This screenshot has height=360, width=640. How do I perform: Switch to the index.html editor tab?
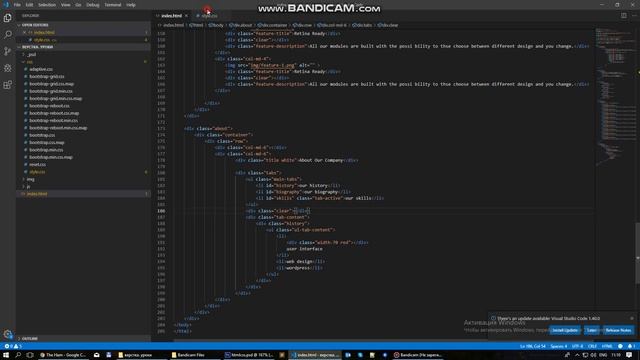pyautogui.click(x=171, y=16)
